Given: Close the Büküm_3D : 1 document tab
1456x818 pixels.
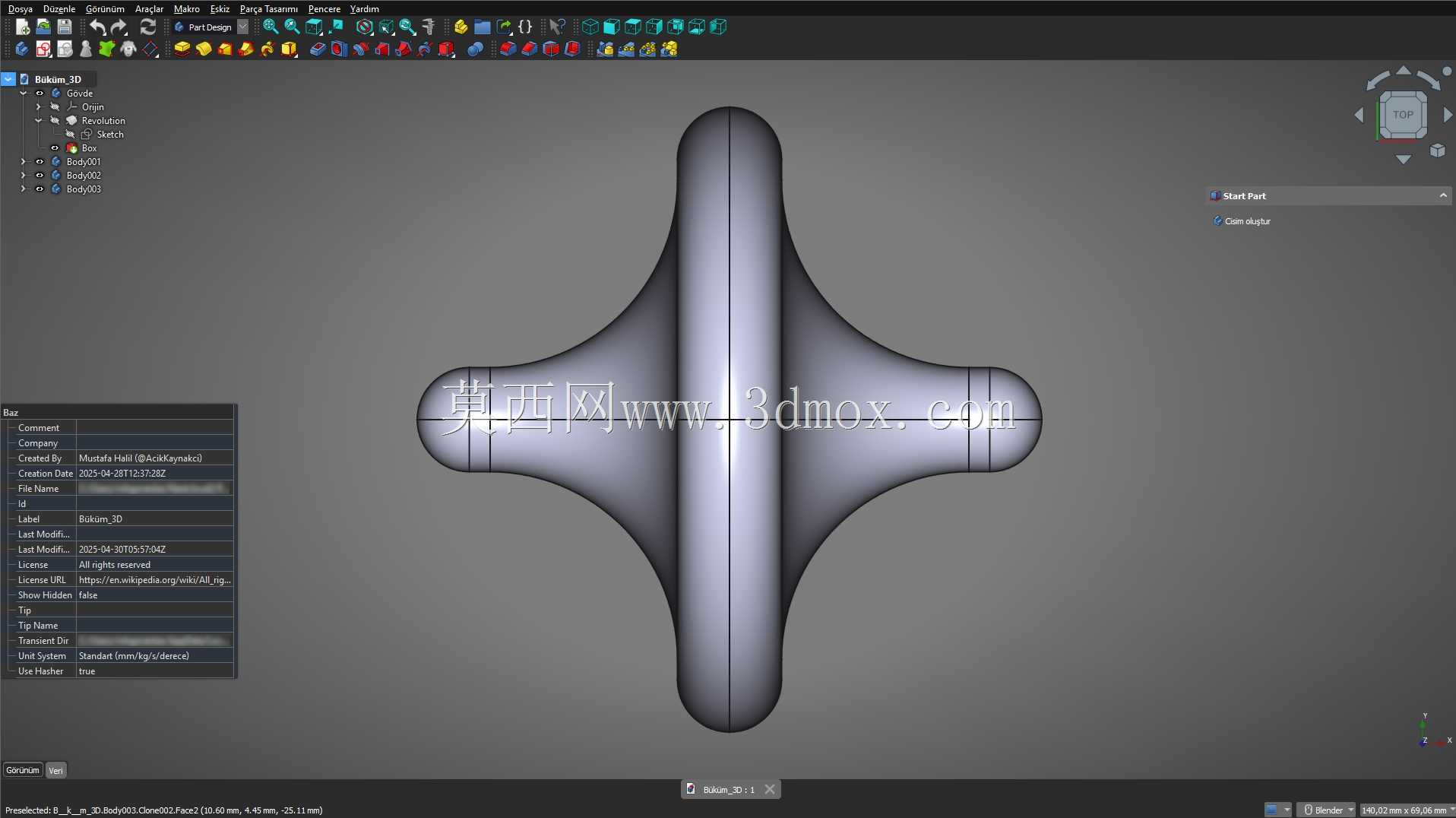Looking at the screenshot, I should click(770, 790).
